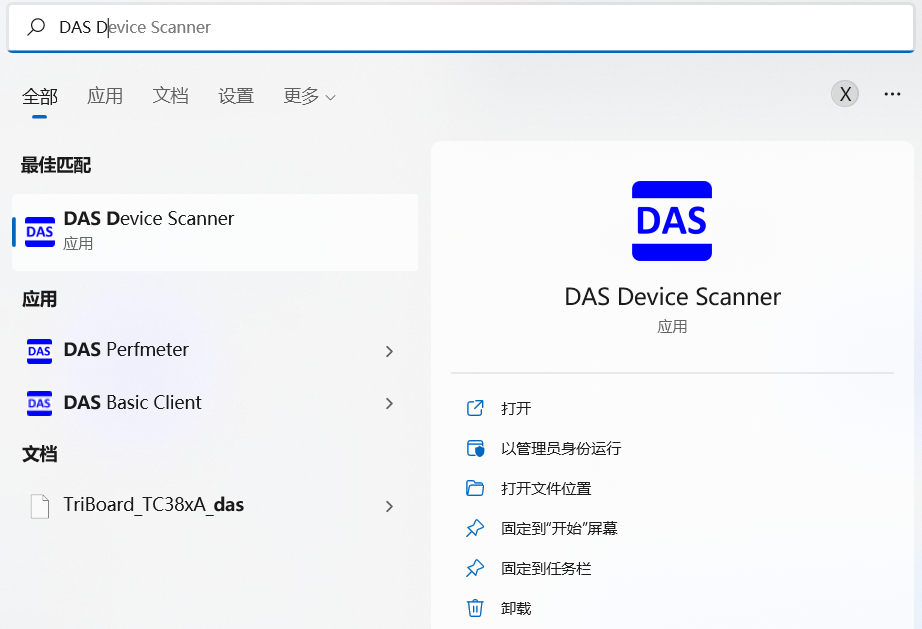
Task: Click the DAS Perfmeter app icon
Action: [39, 351]
